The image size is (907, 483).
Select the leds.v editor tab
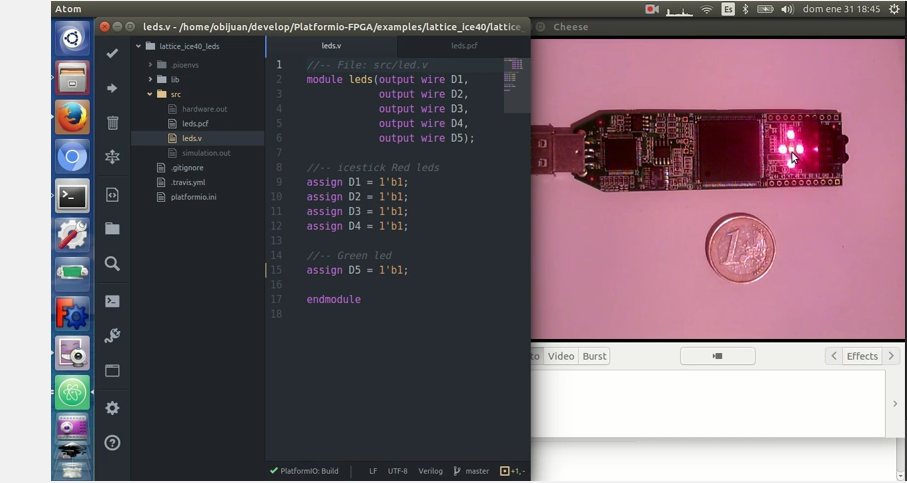tap(331, 46)
